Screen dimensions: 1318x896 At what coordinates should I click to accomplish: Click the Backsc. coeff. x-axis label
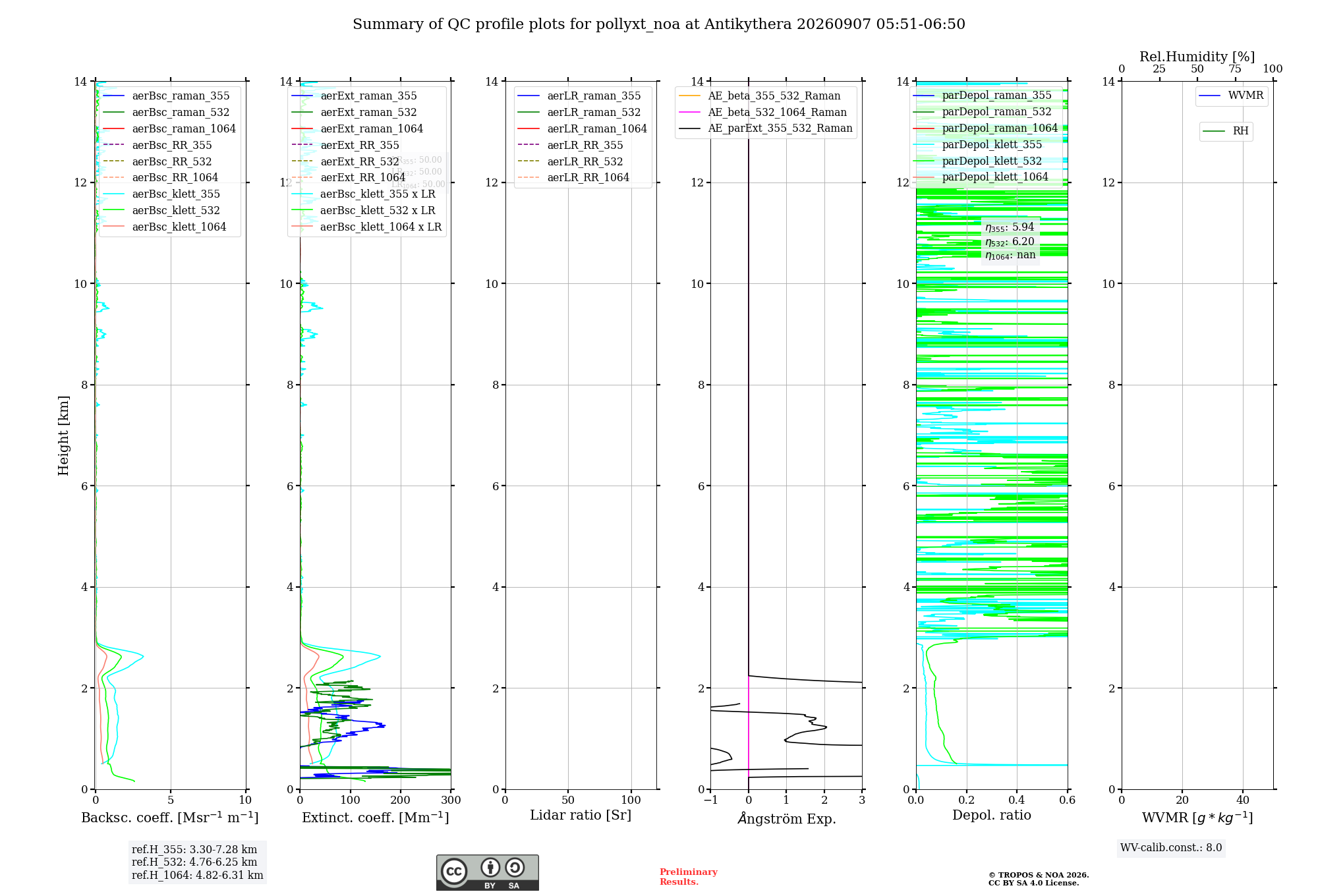170,818
